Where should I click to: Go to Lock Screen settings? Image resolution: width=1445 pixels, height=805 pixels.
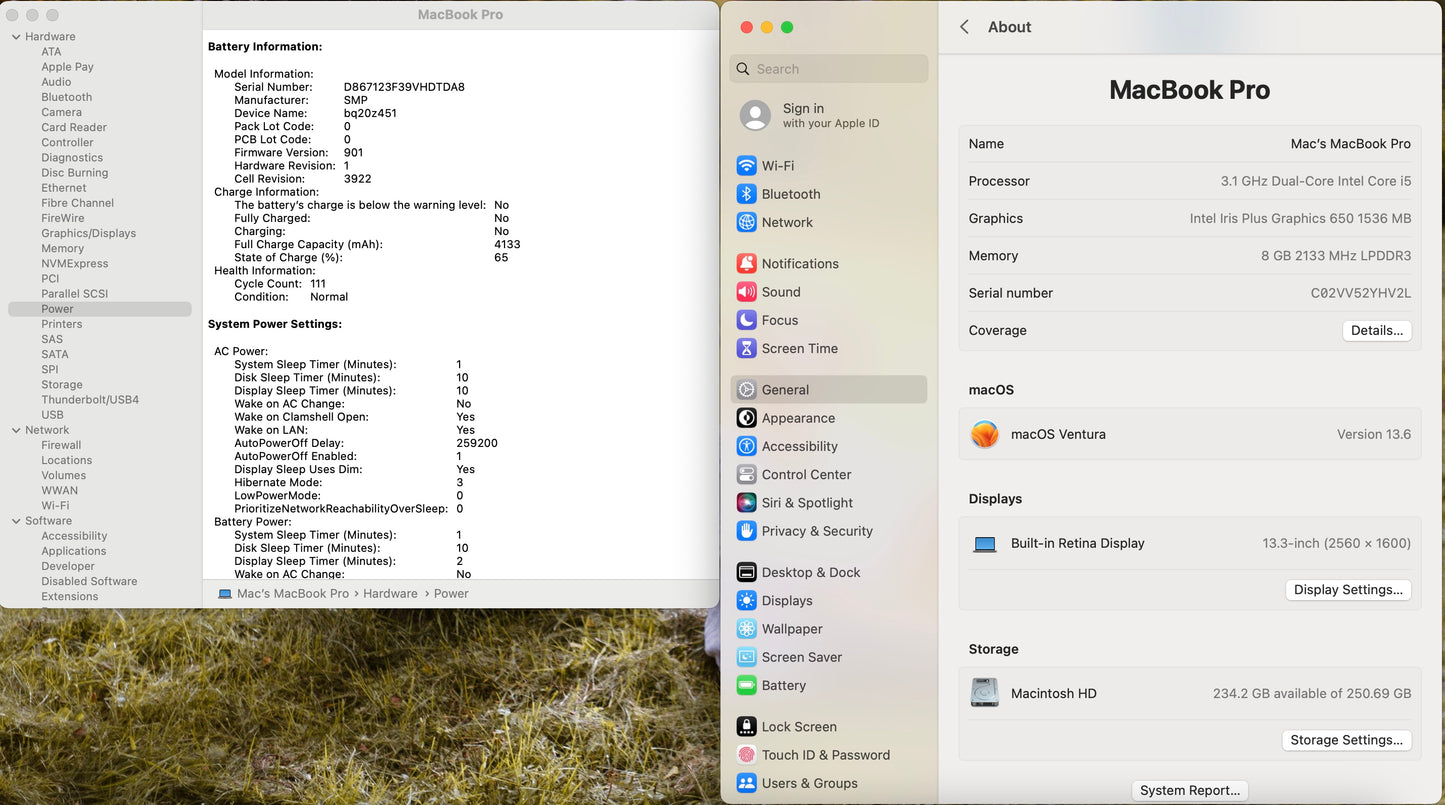point(798,727)
